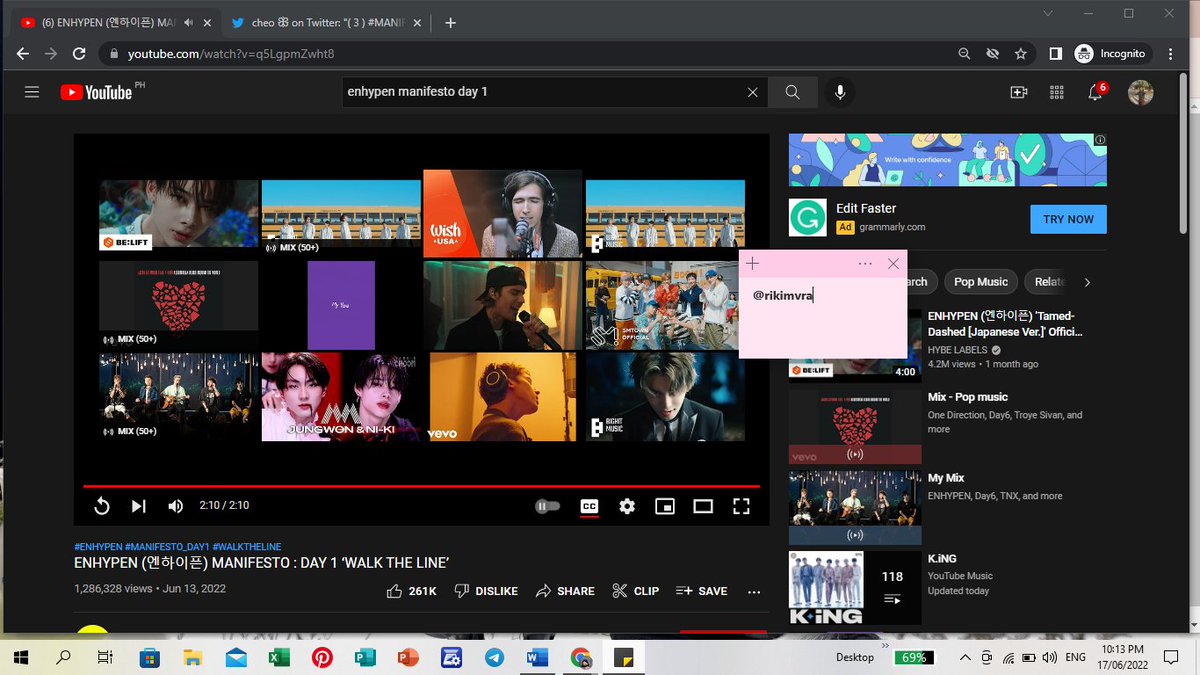Add a new sticky note with plus
This screenshot has width=1200, height=675.
click(x=753, y=263)
